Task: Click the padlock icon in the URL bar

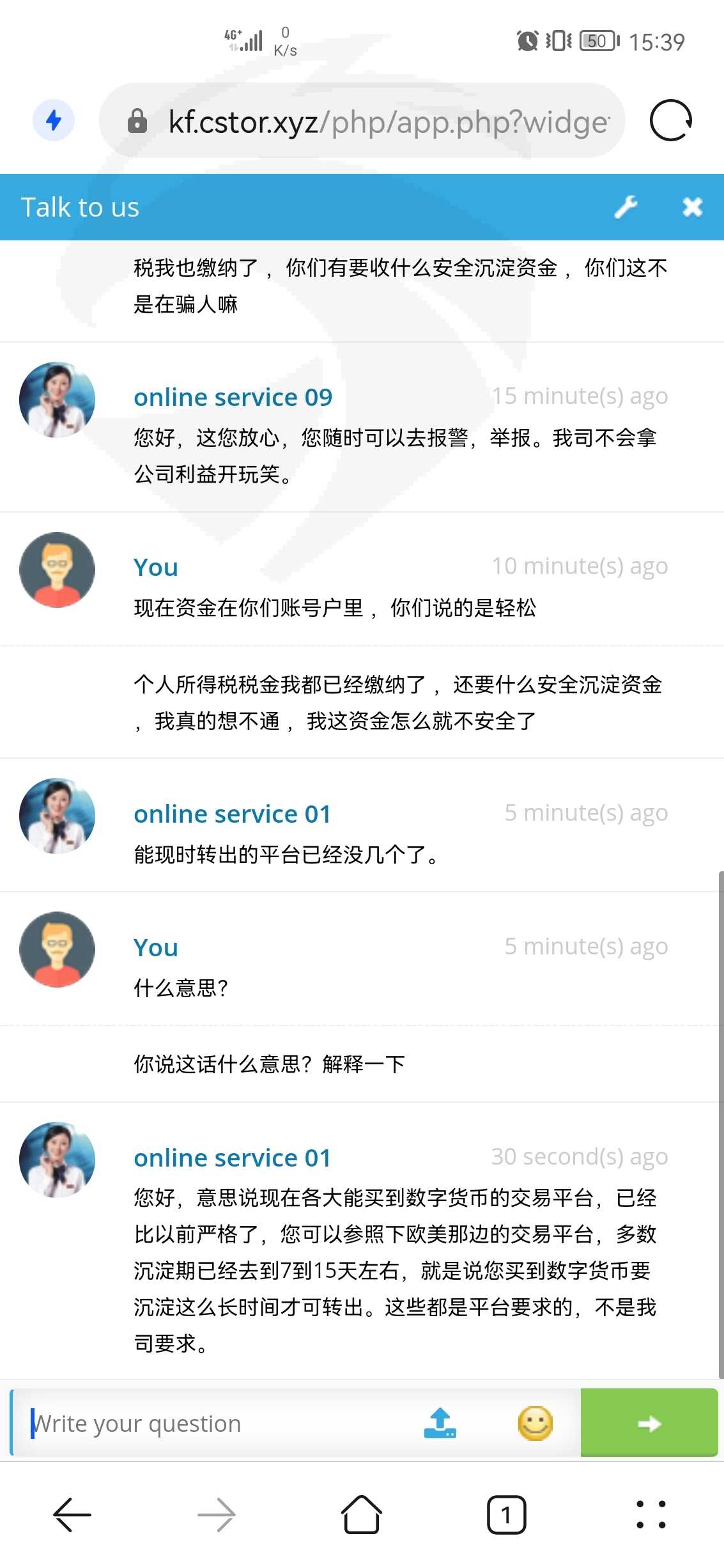Action: [x=137, y=121]
